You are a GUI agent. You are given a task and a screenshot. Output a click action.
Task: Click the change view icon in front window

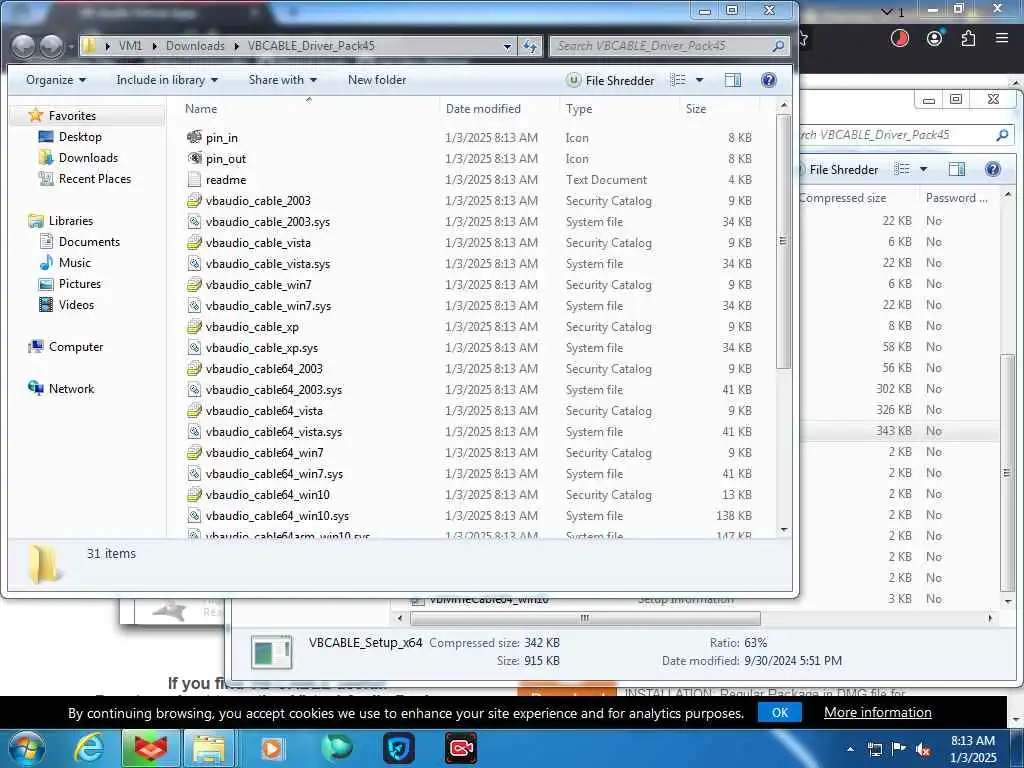(678, 80)
